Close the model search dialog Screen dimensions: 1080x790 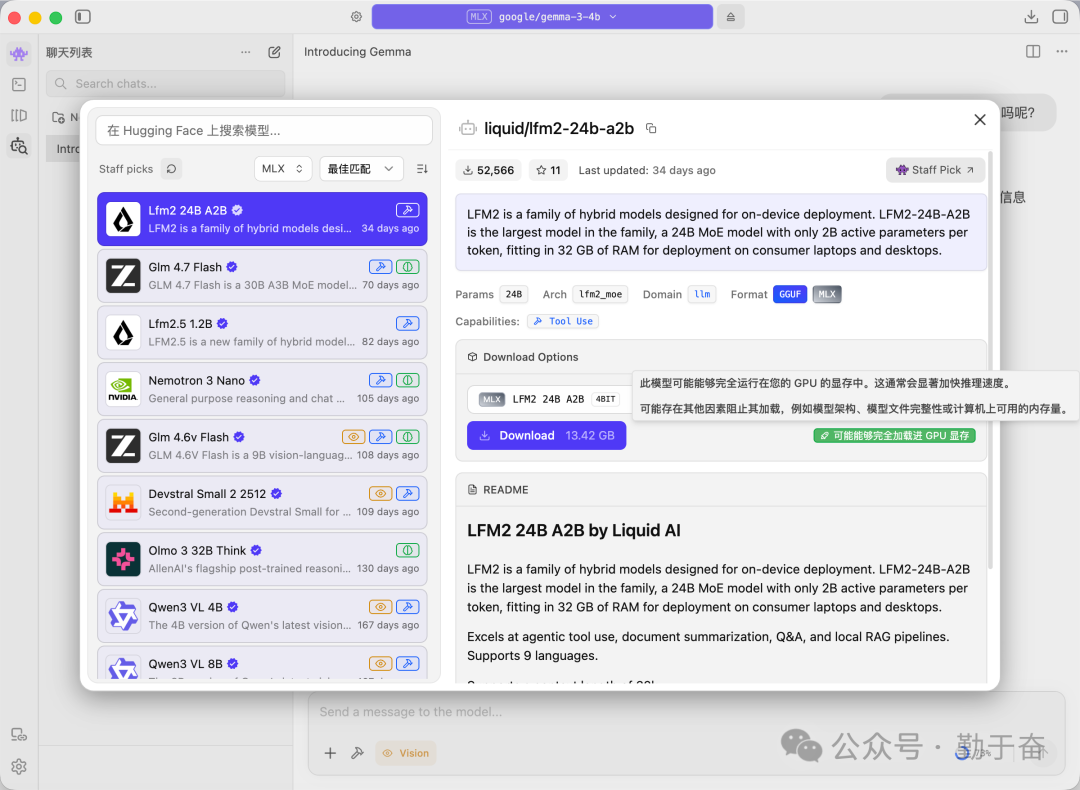click(x=979, y=120)
